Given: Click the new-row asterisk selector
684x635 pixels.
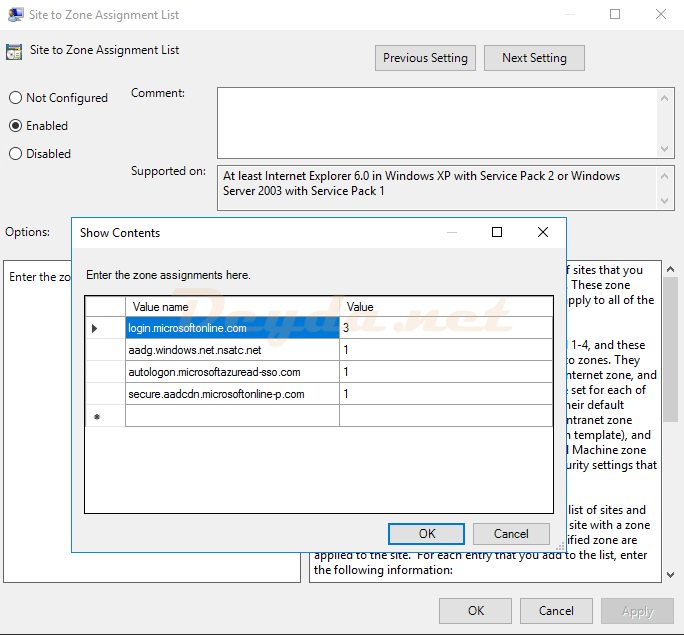Looking at the screenshot, I should coord(105,416).
